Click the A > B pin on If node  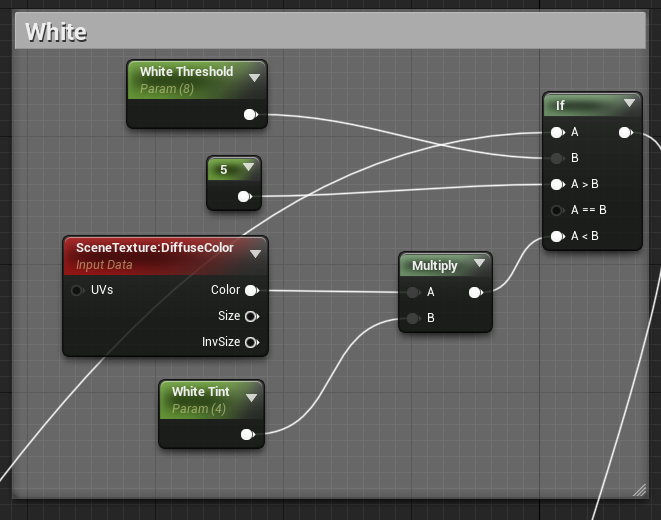coord(557,184)
